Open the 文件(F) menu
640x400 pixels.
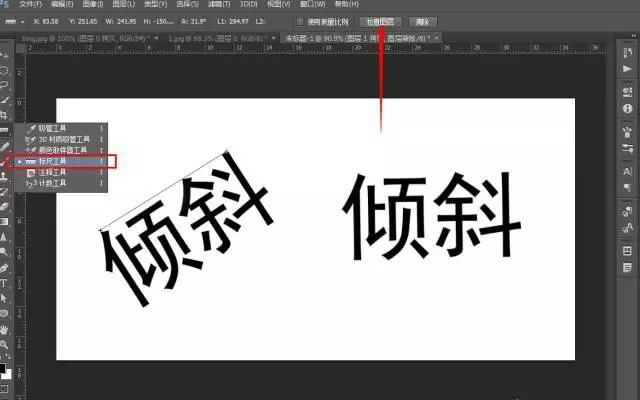[31, 4]
